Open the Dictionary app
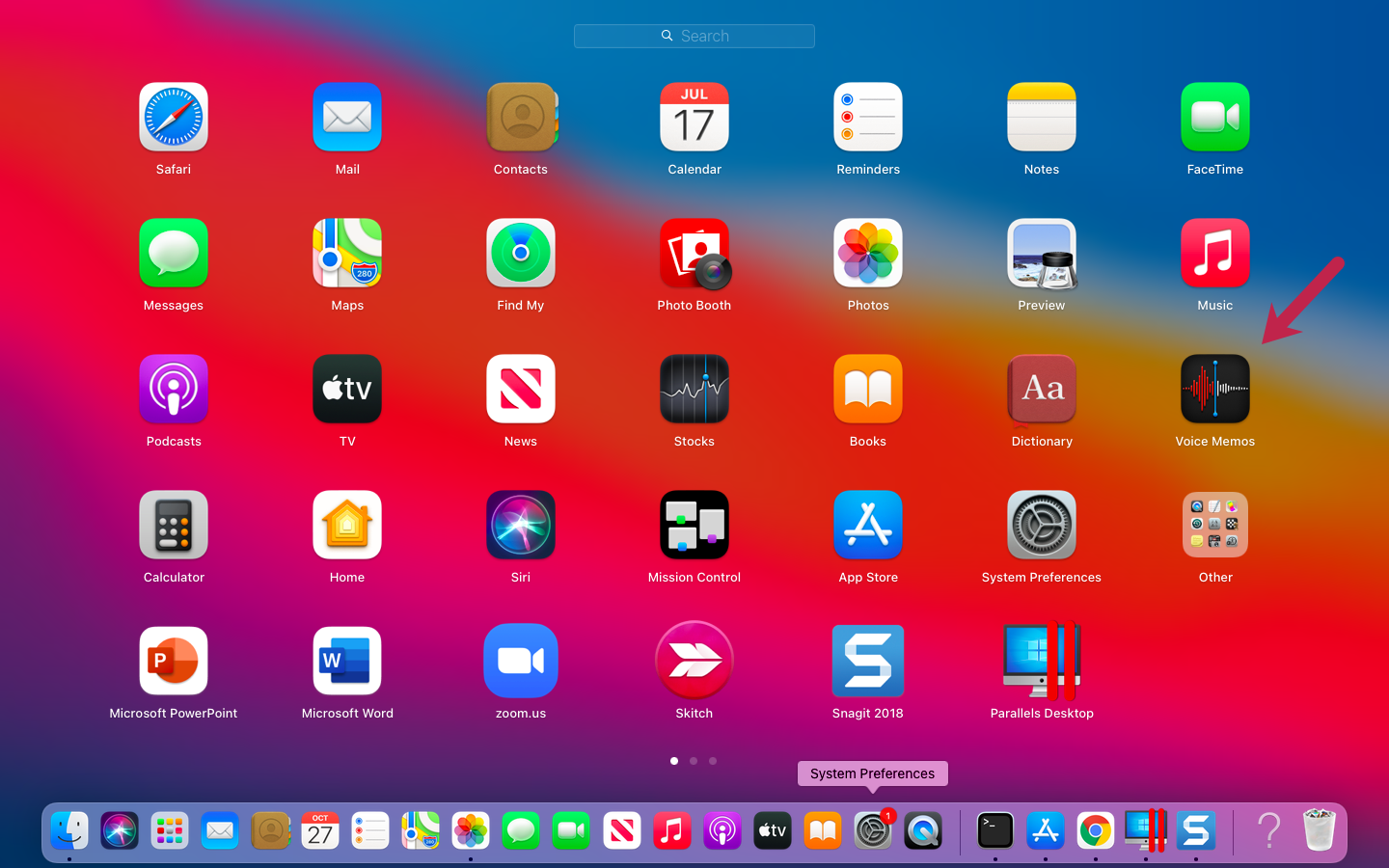1389x868 pixels. click(1041, 389)
